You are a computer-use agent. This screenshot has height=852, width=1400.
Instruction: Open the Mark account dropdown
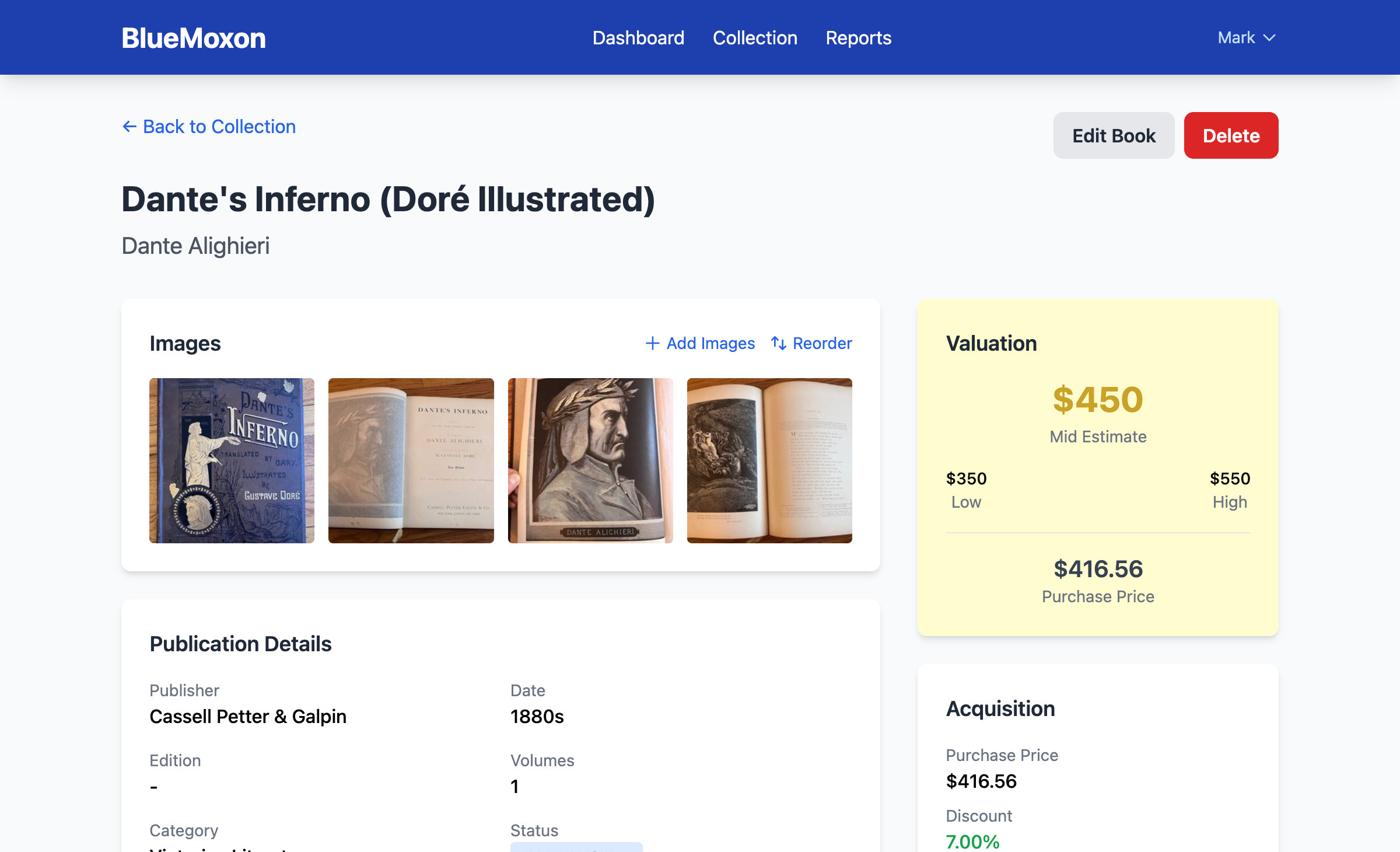coord(1237,38)
